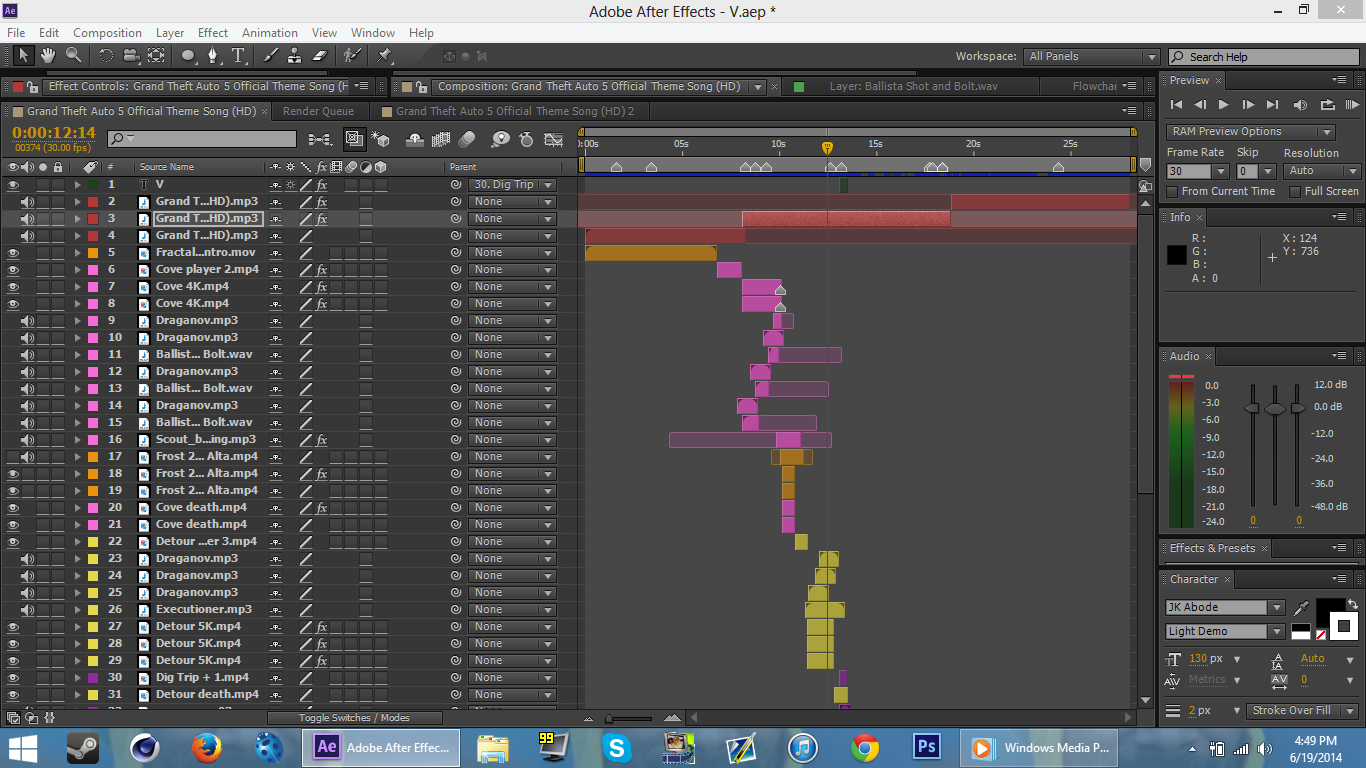The width and height of the screenshot is (1366, 768).
Task: Mute audio of Executioner.mp3 layer
Action: (x=28, y=610)
